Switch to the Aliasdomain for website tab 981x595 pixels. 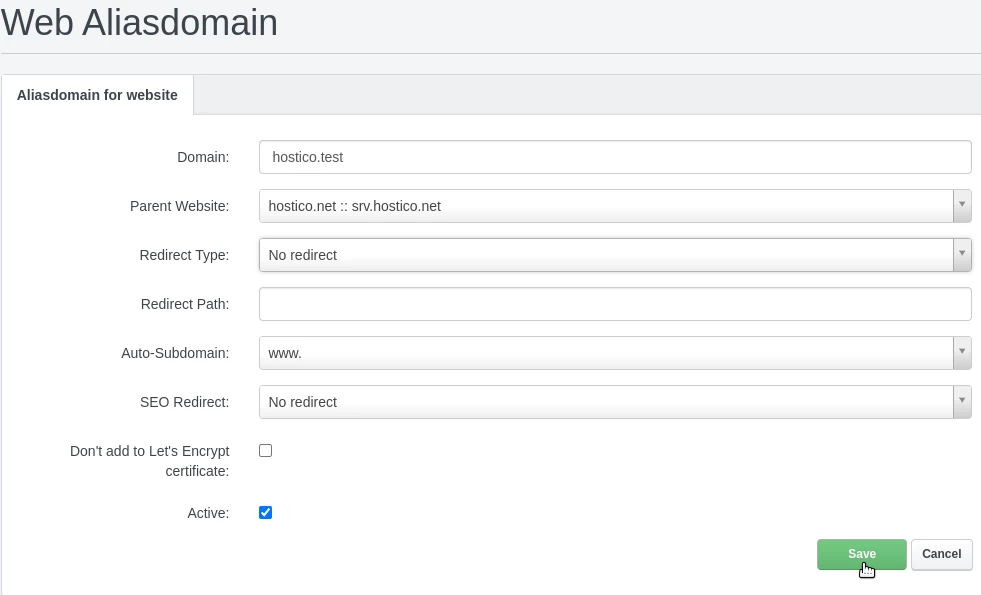[x=97, y=94]
